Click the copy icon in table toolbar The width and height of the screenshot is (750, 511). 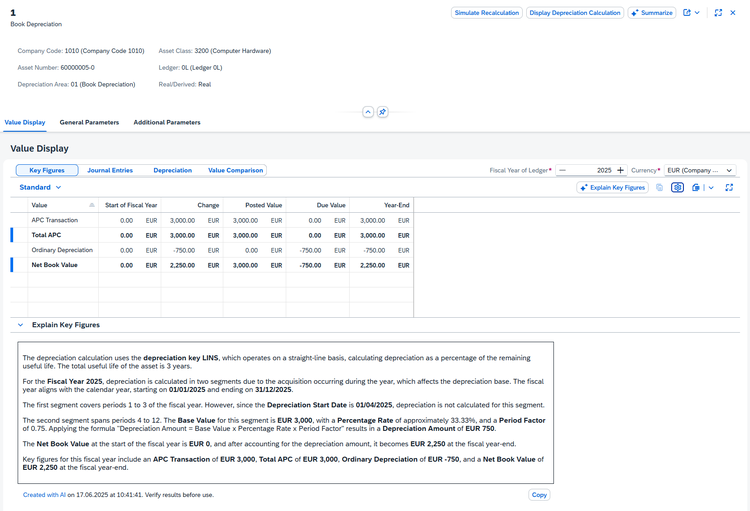[660, 188]
